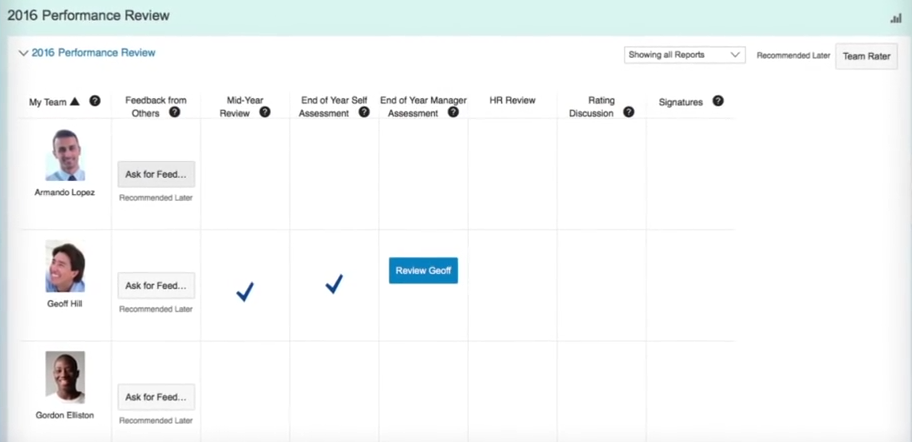Viewport: 912px width, 442px height.
Task: Click Geoff Hill's Mid-Year Review checkmark
Action: pyautogui.click(x=245, y=290)
